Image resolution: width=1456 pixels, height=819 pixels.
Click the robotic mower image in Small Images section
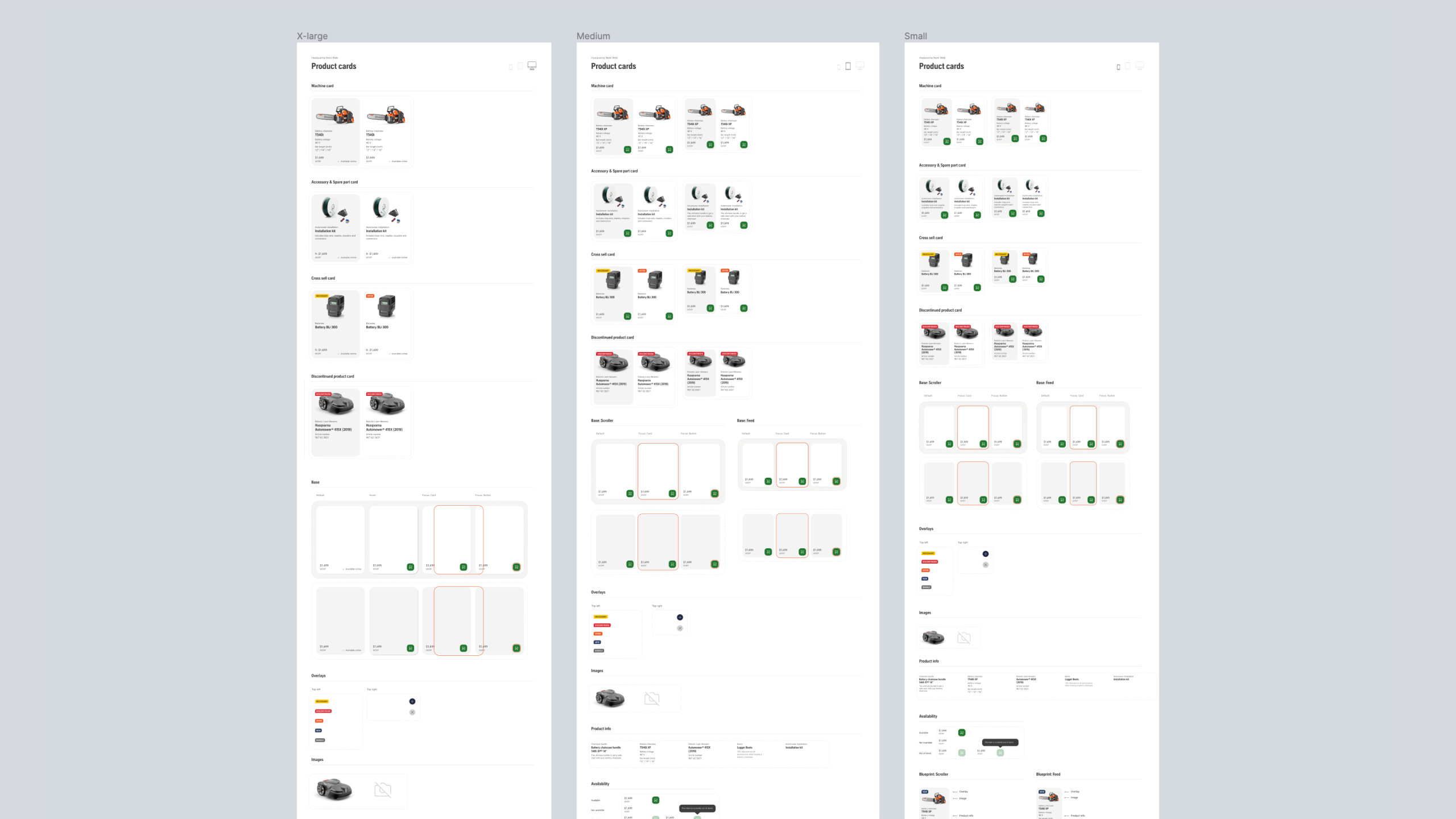pos(933,638)
